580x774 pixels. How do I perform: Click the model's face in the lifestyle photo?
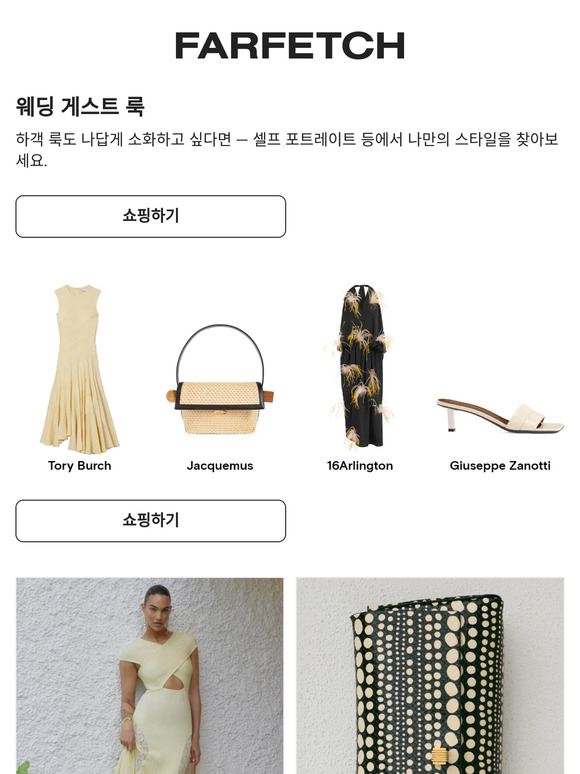(x=156, y=608)
